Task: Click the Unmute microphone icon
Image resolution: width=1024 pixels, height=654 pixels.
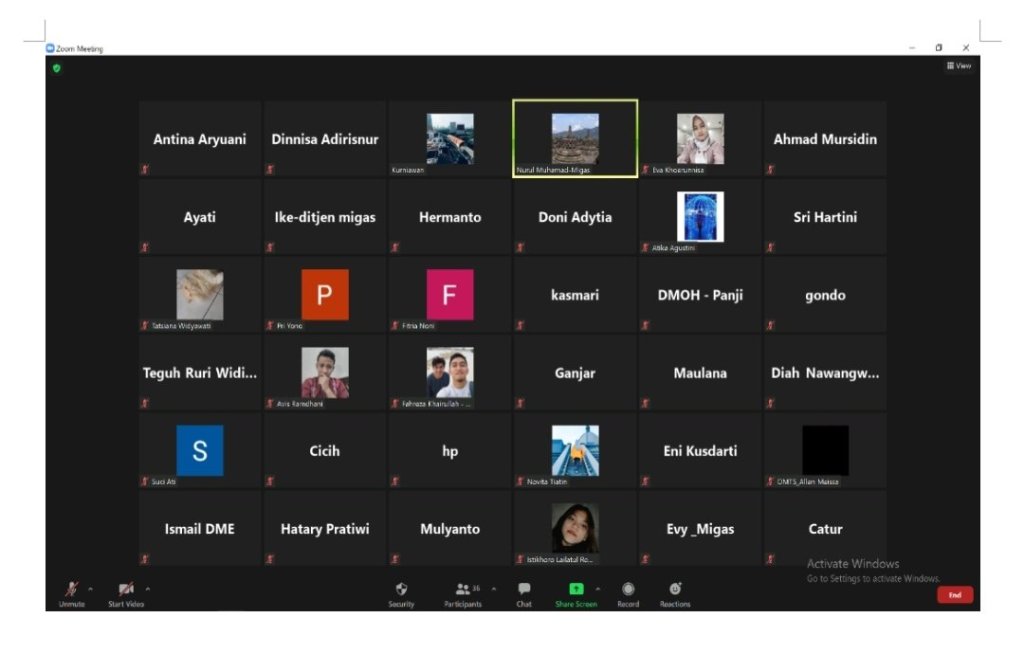Action: click(x=72, y=590)
